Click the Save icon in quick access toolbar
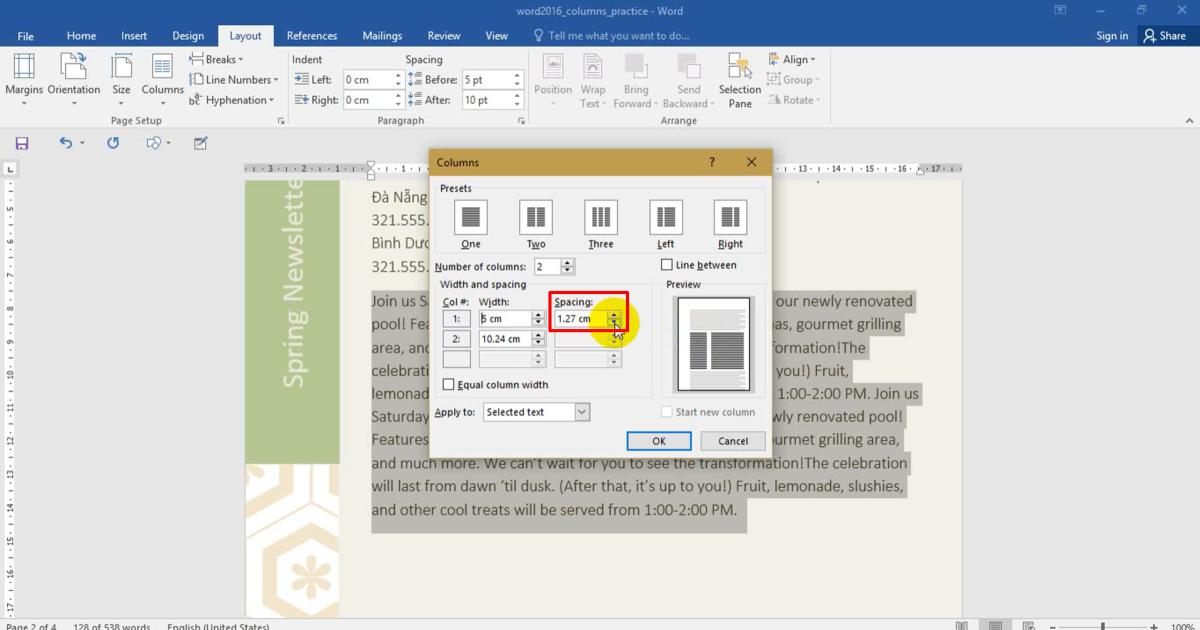The width and height of the screenshot is (1200, 630). pos(22,143)
